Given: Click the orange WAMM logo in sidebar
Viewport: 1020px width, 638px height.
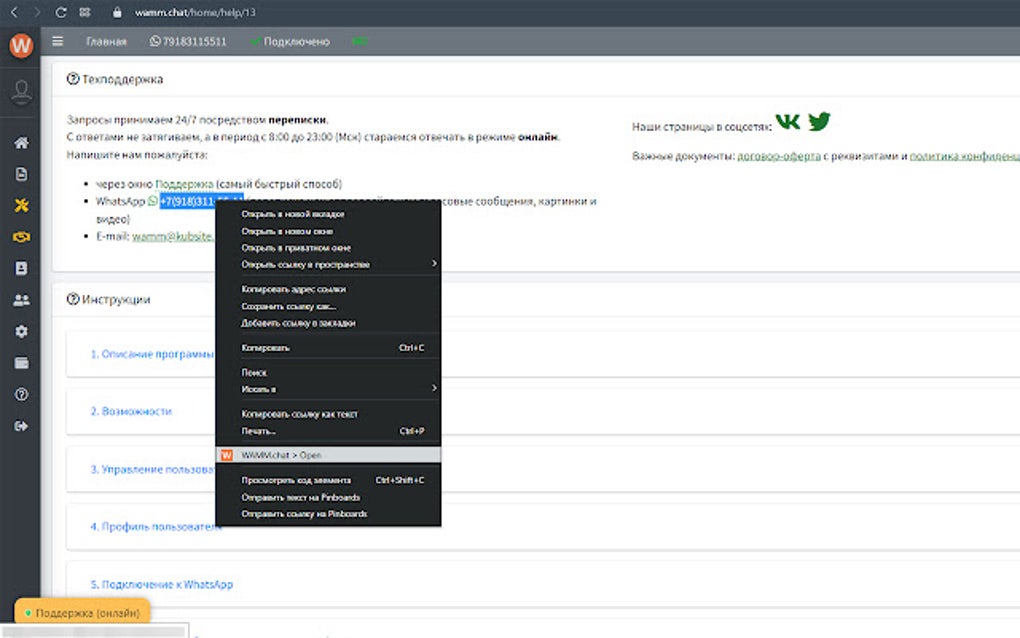Looking at the screenshot, I should tap(21, 45).
